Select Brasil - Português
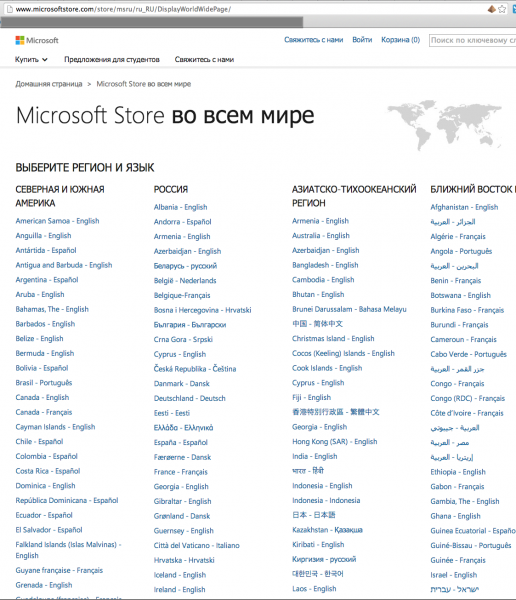Screen dimensions: 516x600 (44, 383)
